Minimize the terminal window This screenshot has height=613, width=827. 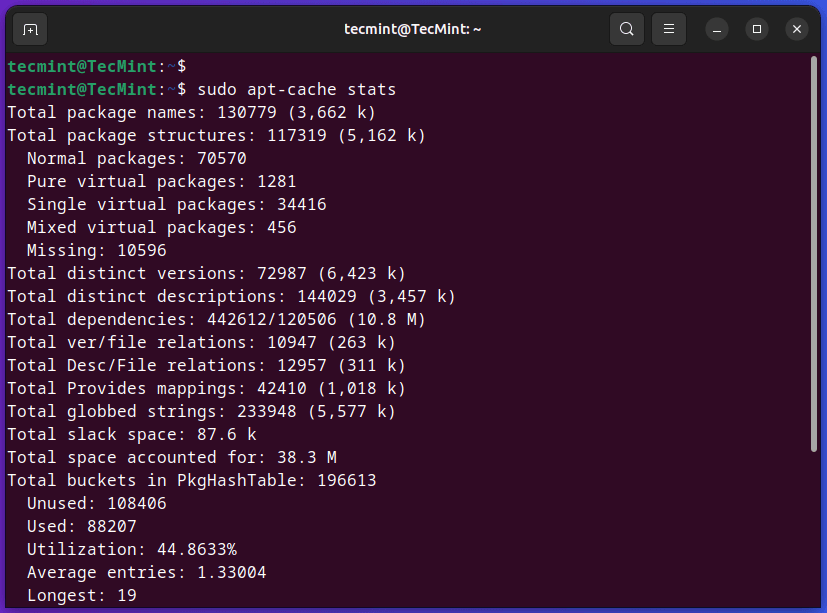tap(717, 29)
